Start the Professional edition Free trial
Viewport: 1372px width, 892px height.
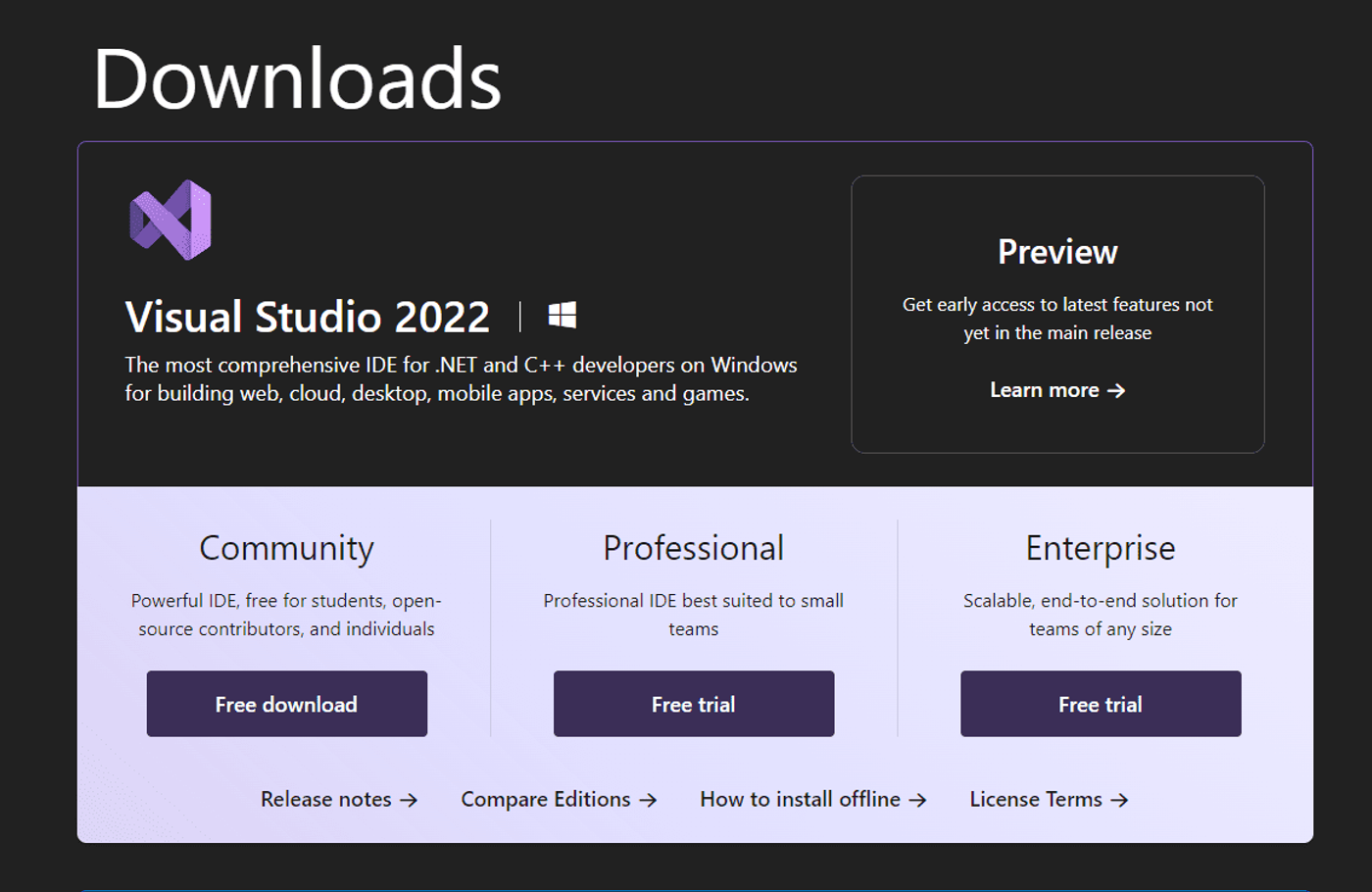[694, 704]
